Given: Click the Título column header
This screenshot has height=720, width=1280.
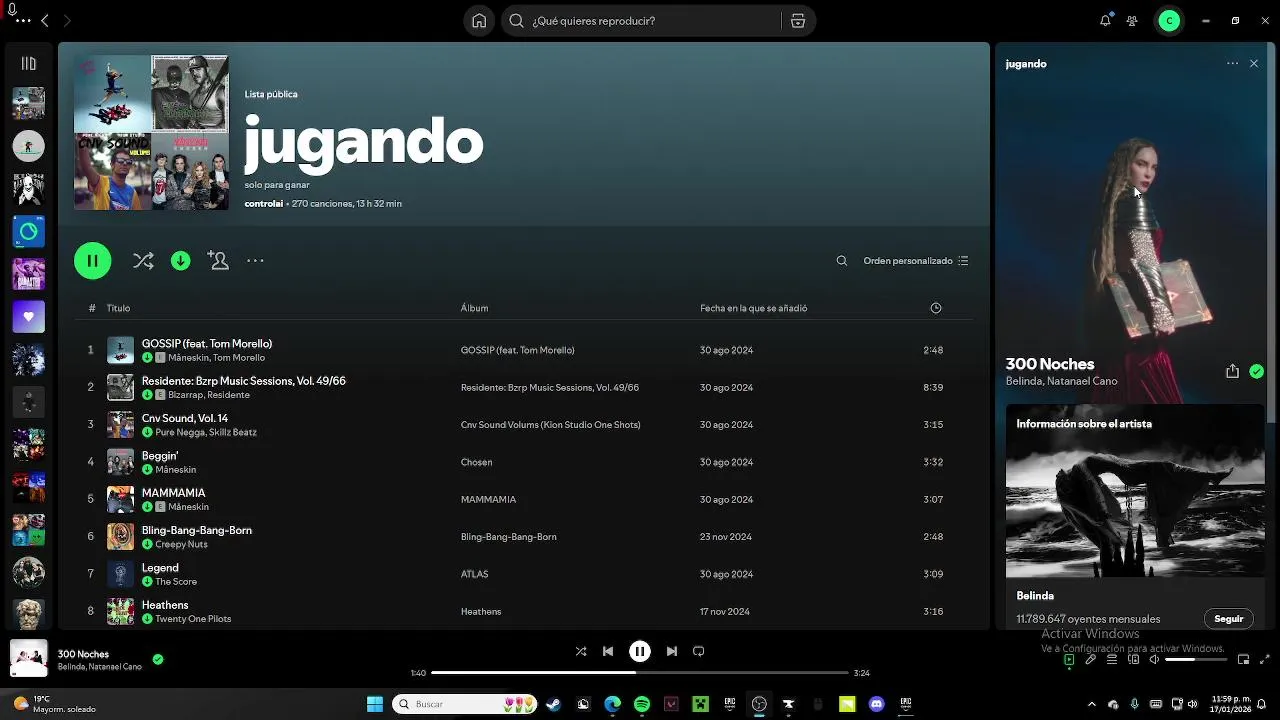Looking at the screenshot, I should coord(119,308).
